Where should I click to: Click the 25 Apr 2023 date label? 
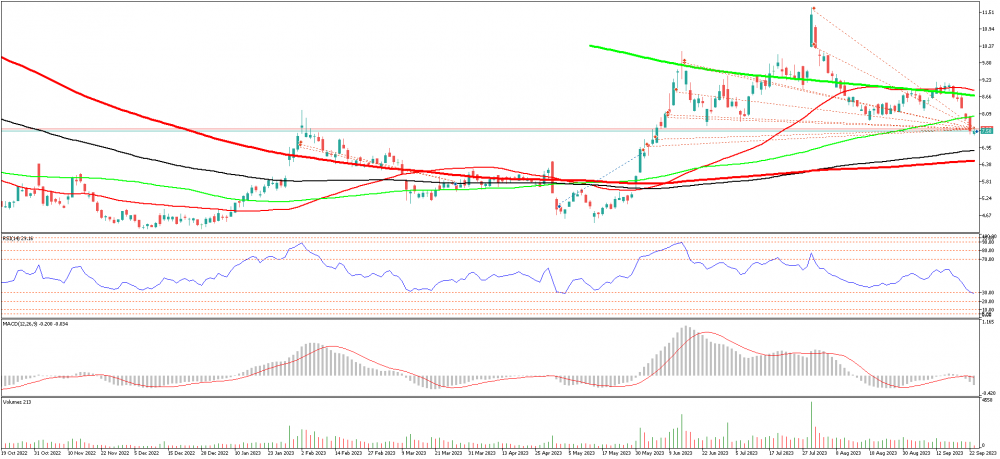pyautogui.click(x=548, y=453)
